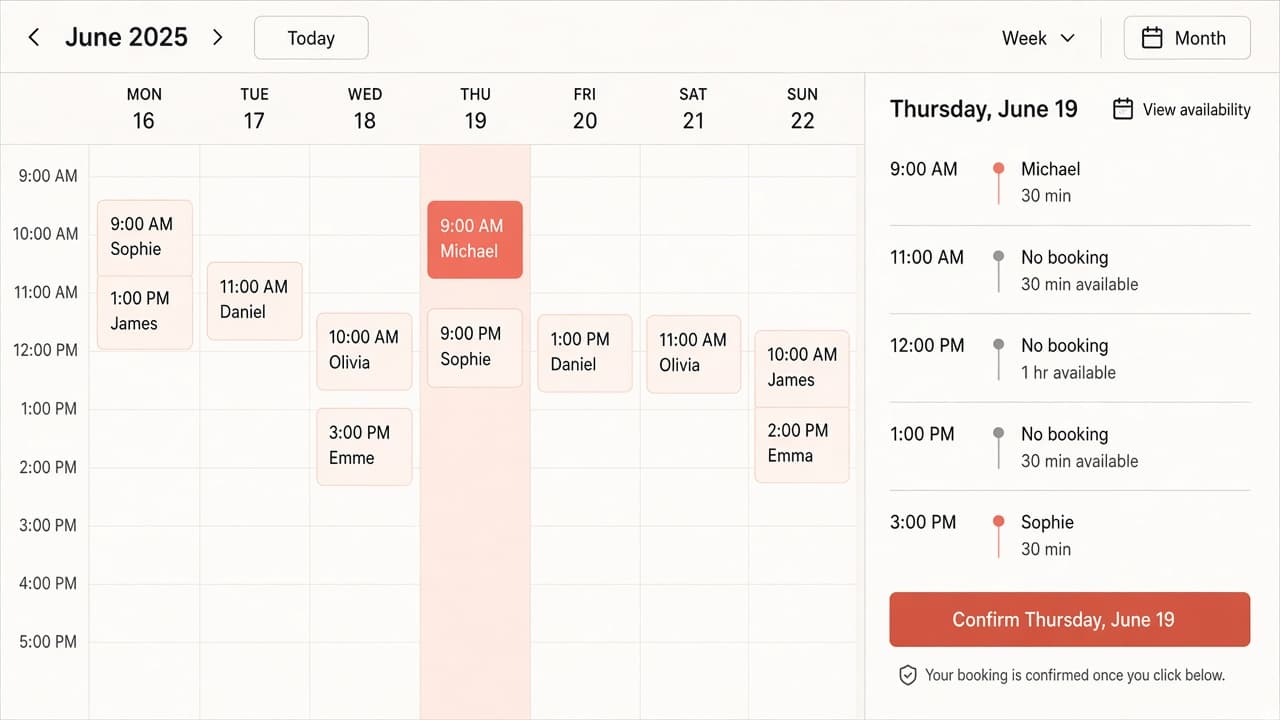Click the red marker dot for Sophie
The image size is (1280, 720).
pyautogui.click(x=998, y=522)
